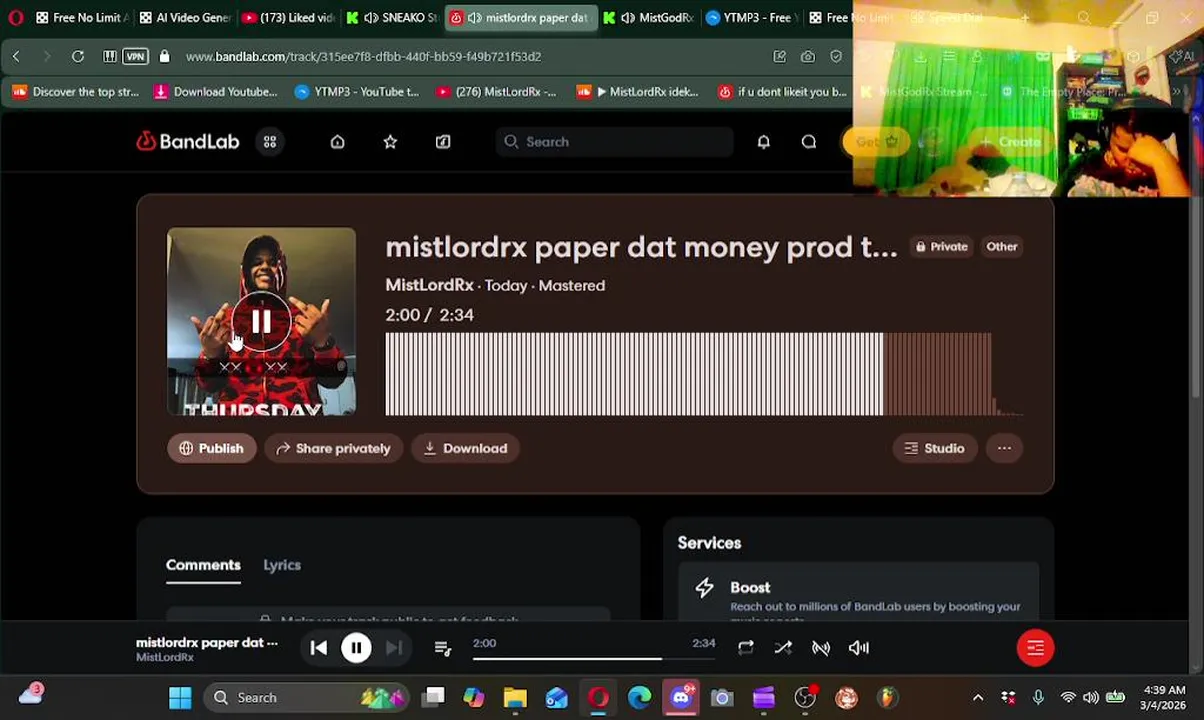Viewport: 1204px width, 720px height.
Task: Pause track on cover art
Action: point(261,321)
